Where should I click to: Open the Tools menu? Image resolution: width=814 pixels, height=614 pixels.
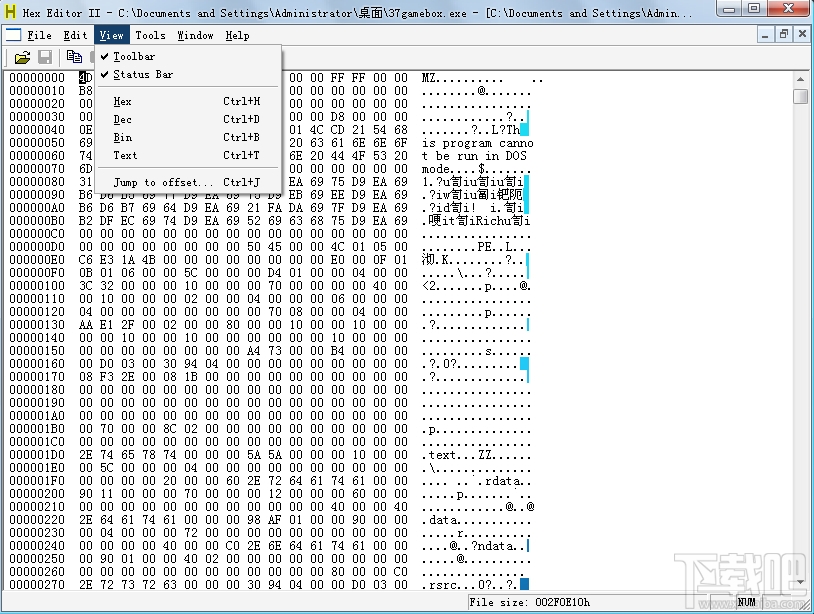(x=150, y=34)
